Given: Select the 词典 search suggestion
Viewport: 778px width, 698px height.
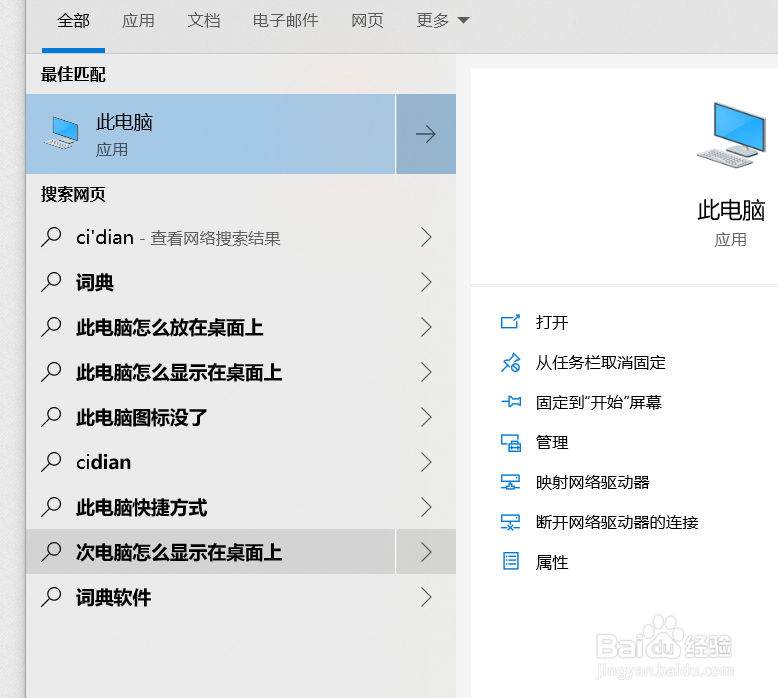Looking at the screenshot, I should coord(210,283).
